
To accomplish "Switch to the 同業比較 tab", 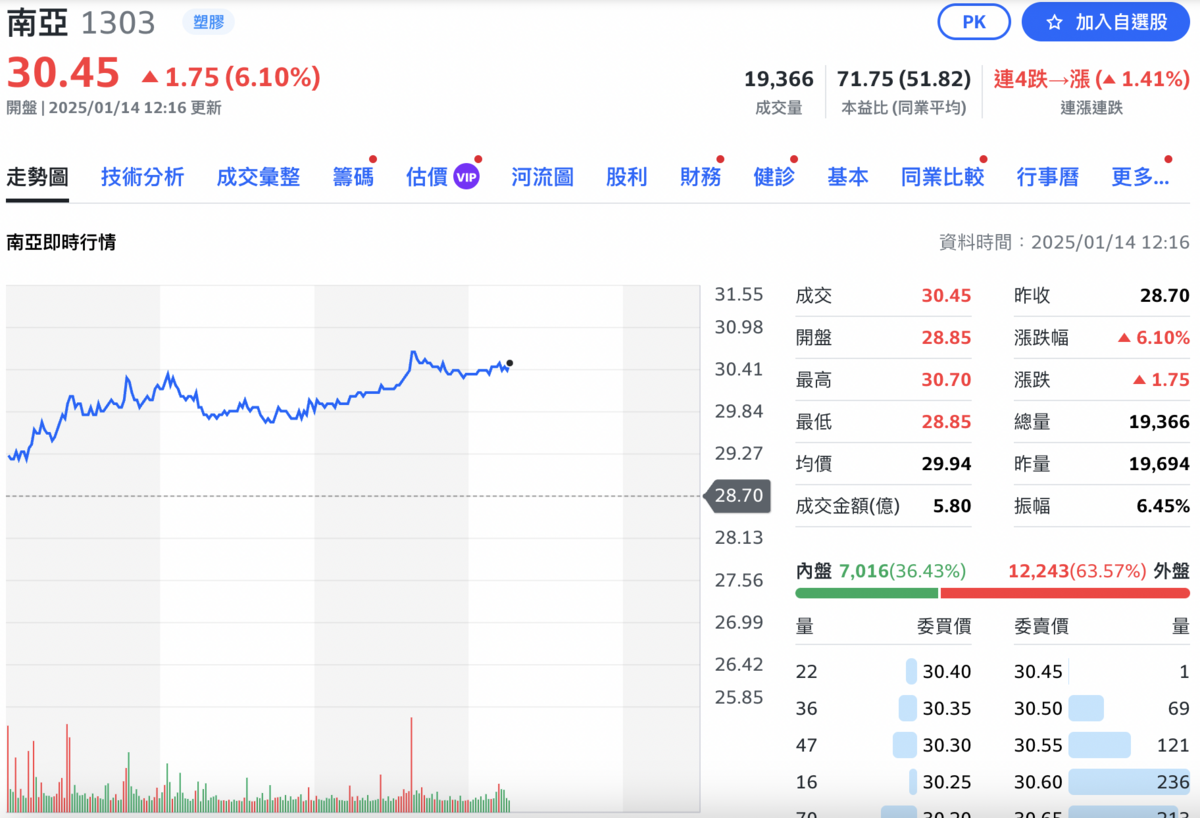I will (x=942, y=178).
